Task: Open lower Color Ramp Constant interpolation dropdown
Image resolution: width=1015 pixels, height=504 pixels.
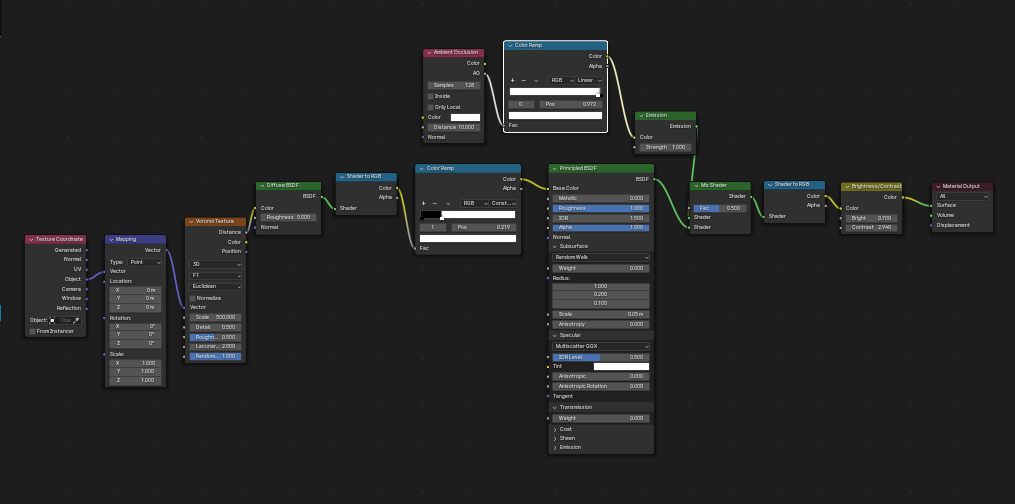Action: [502, 203]
